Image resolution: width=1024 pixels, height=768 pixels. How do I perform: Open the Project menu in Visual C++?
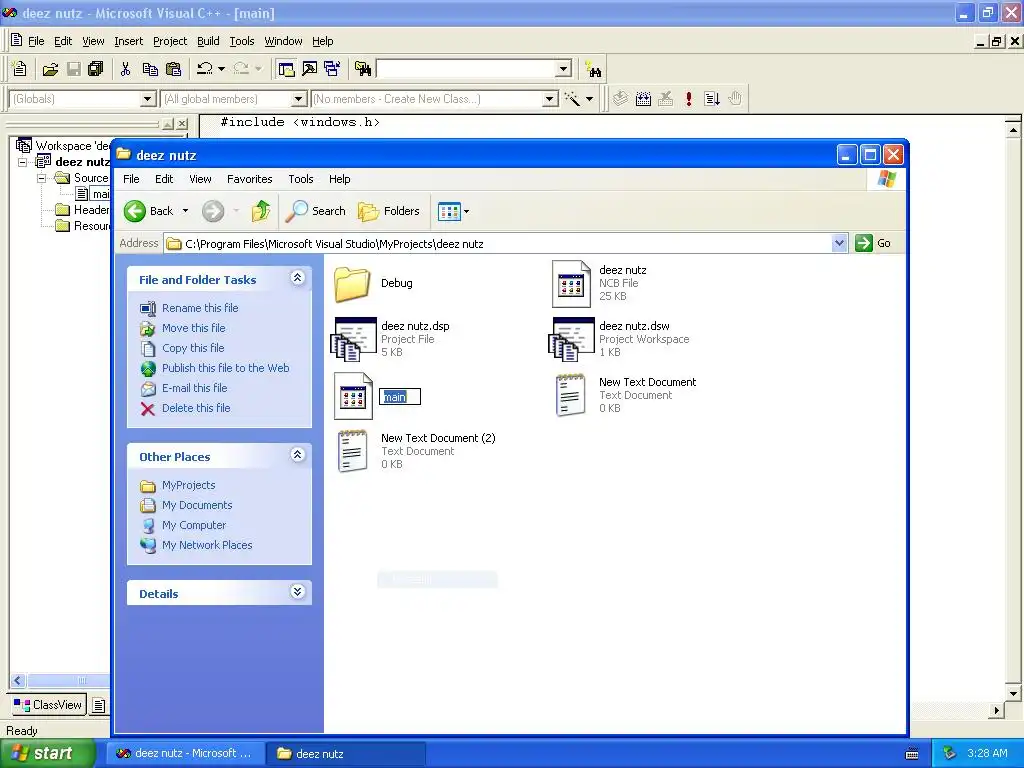[170, 41]
